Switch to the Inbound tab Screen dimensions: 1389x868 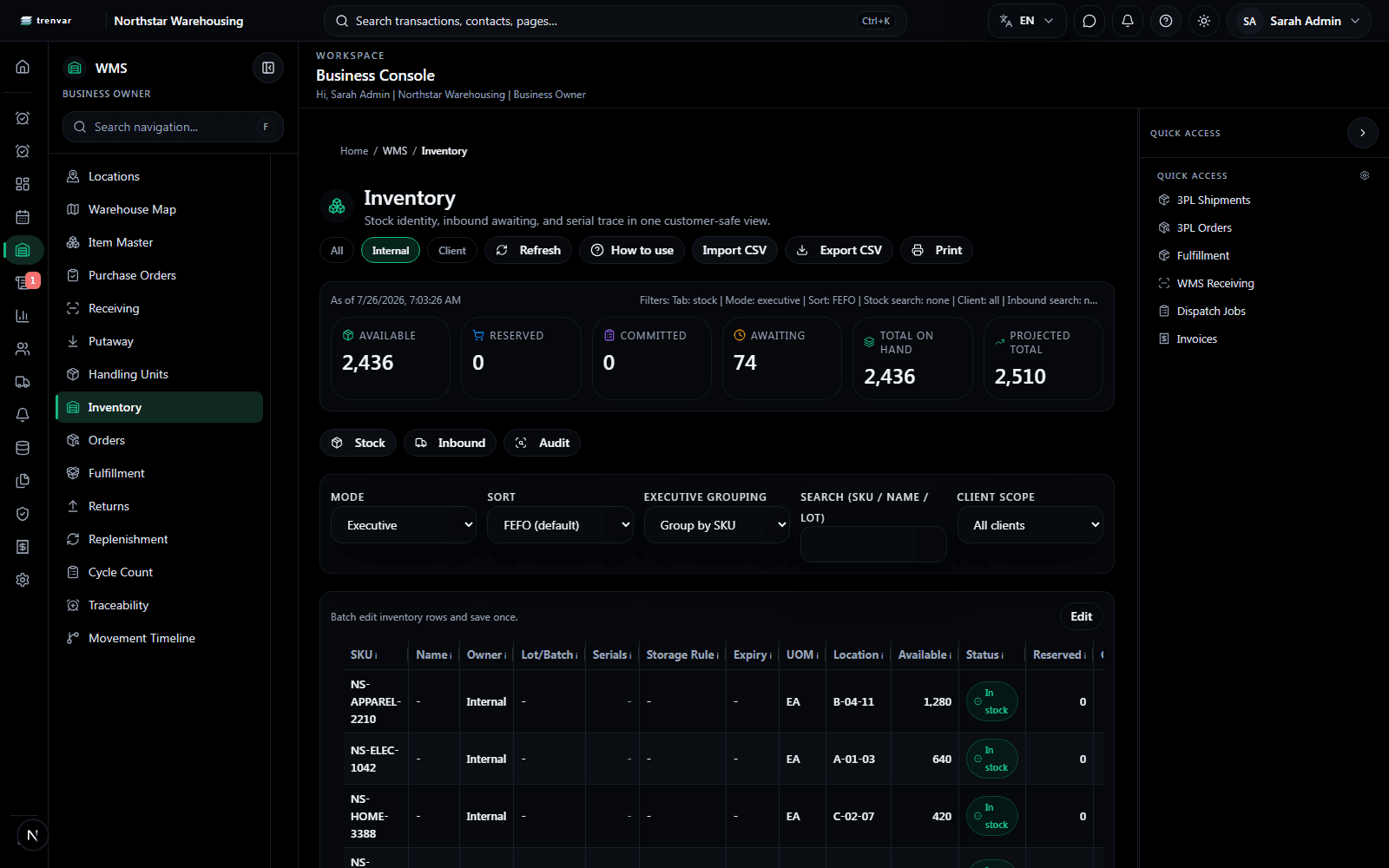pos(450,443)
